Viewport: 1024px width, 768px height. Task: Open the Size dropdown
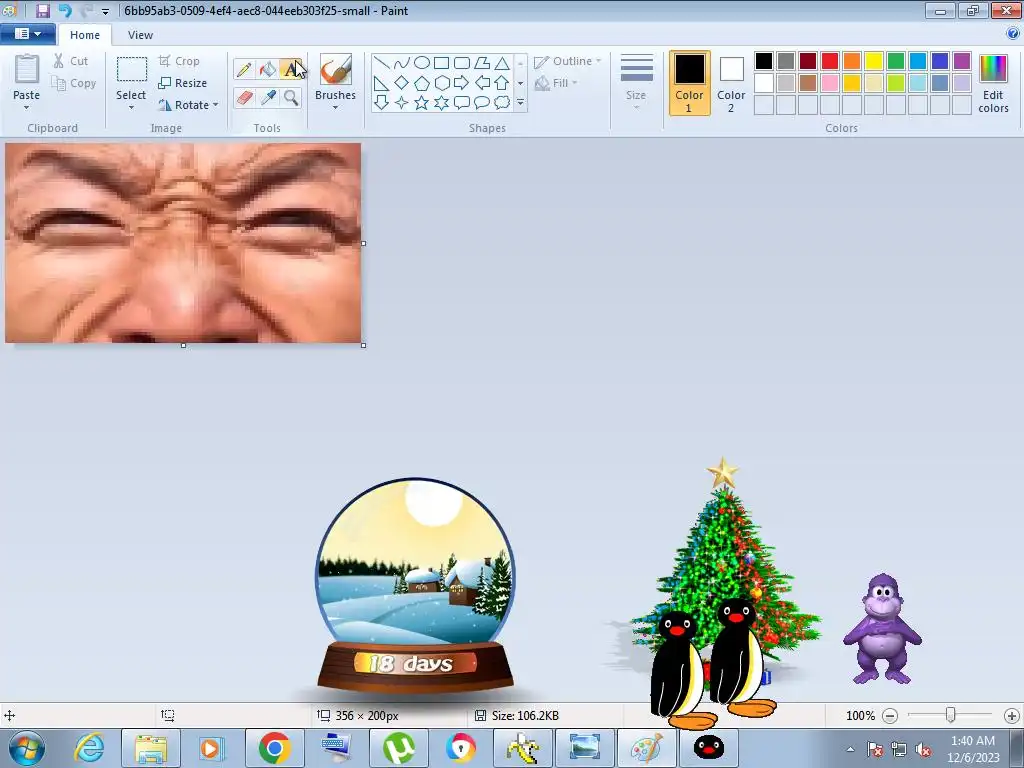[x=637, y=82]
